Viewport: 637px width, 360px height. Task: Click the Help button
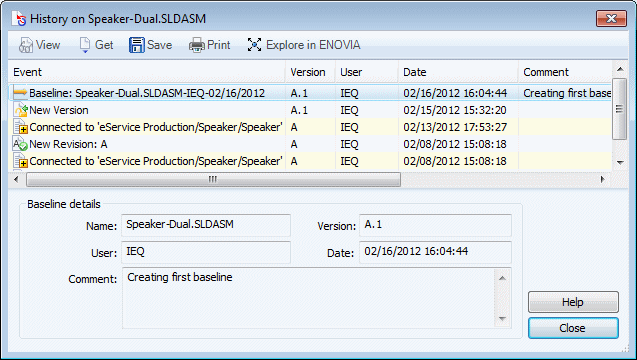pyautogui.click(x=573, y=302)
